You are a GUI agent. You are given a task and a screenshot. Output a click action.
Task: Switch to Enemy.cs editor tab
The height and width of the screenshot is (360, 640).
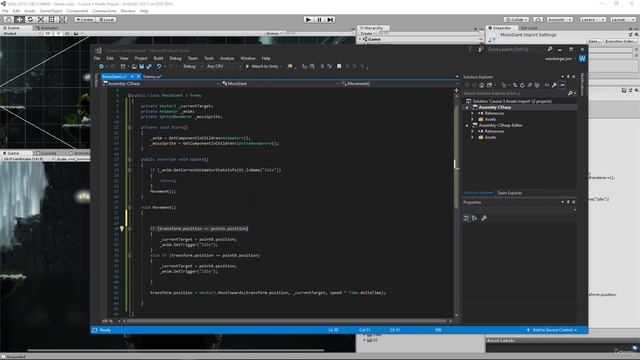pos(152,77)
